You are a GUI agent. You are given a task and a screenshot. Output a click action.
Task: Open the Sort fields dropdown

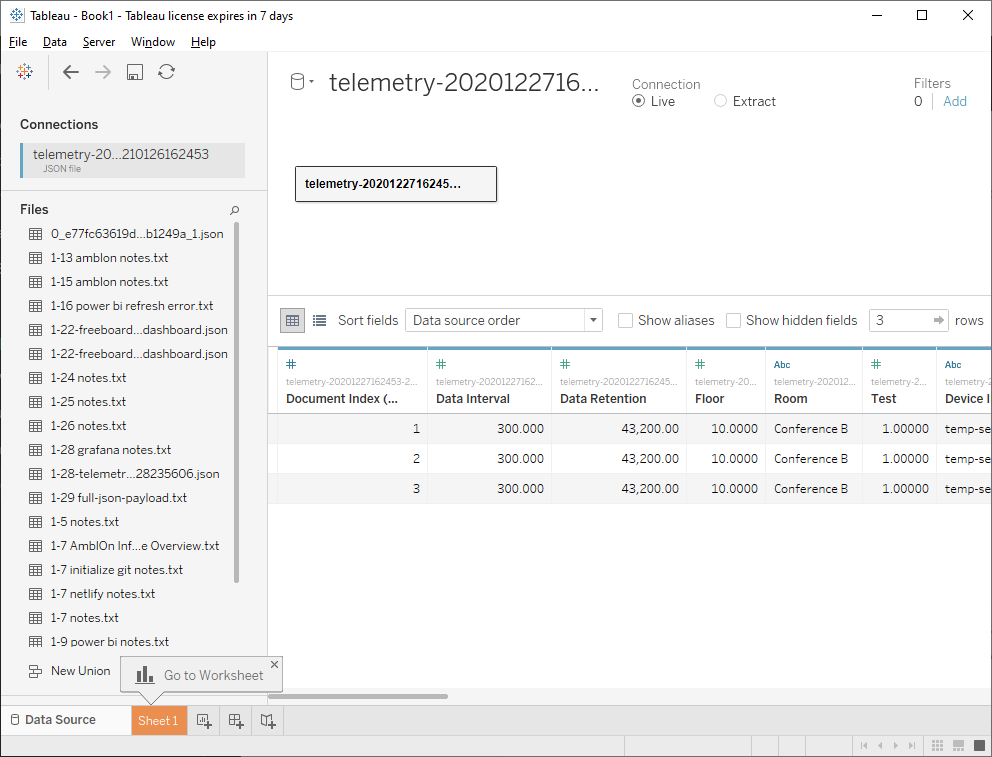[504, 321]
